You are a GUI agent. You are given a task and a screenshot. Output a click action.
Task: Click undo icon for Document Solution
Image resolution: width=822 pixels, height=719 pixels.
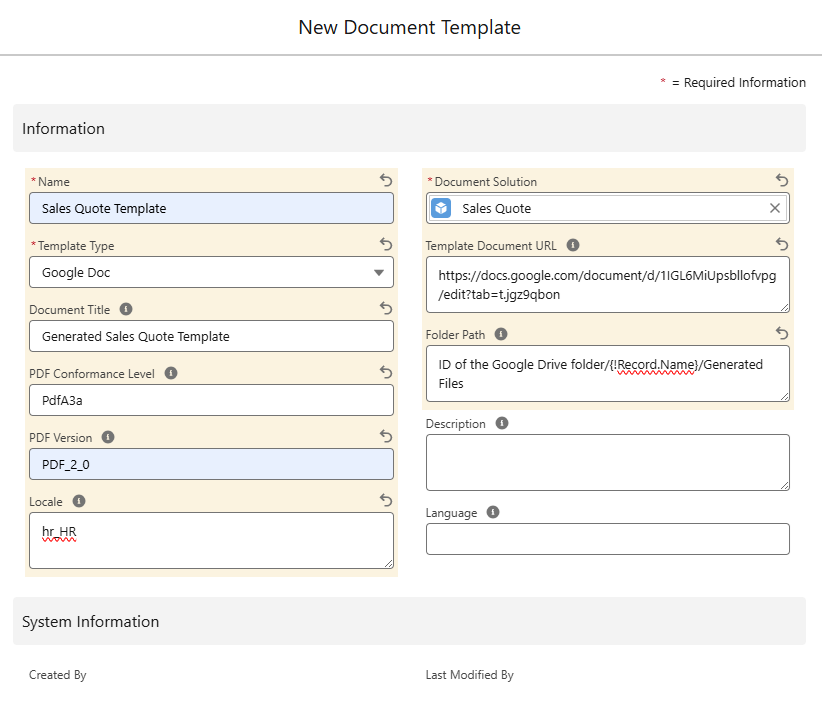point(782,180)
